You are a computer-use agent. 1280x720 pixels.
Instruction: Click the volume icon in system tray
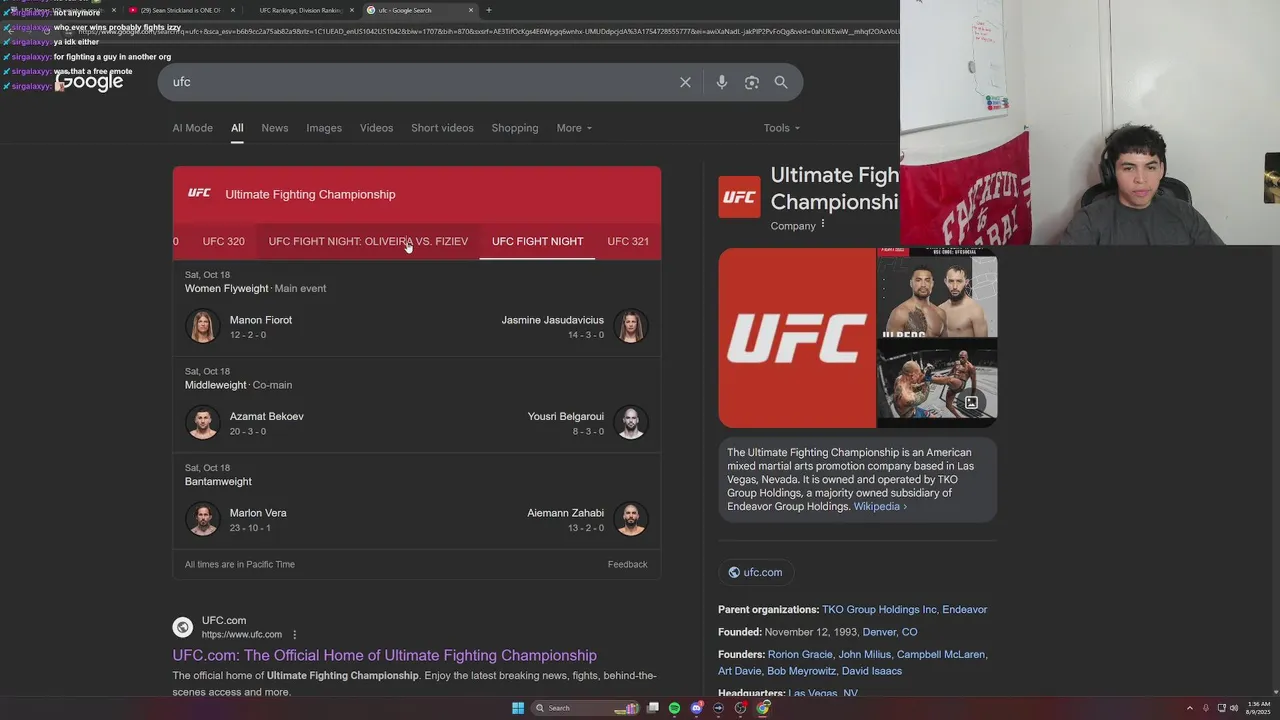[x=1233, y=708]
